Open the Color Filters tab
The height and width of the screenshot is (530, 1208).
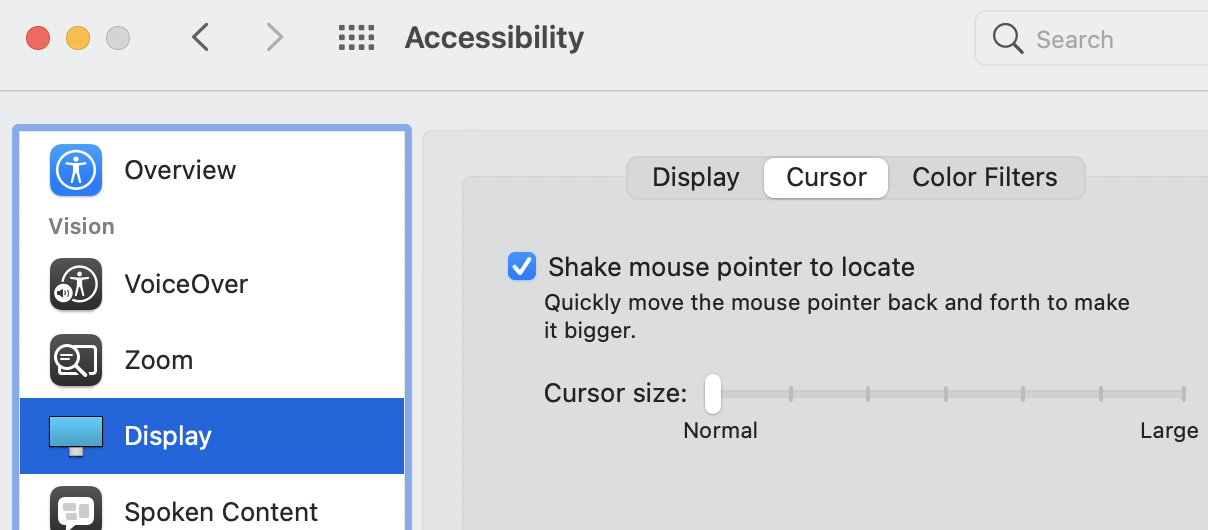(984, 178)
